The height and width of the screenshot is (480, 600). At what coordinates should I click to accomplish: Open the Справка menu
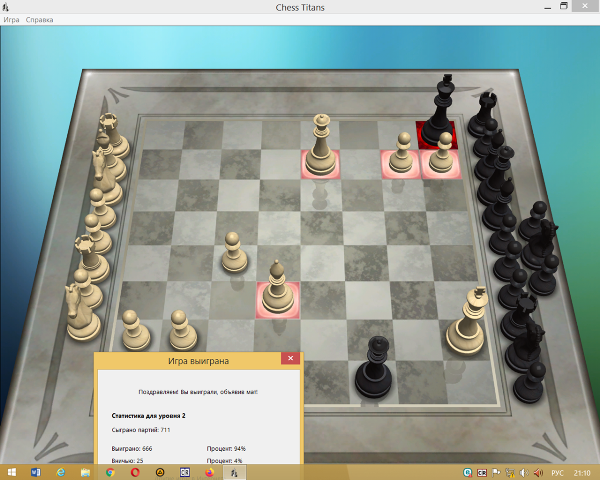pyautogui.click(x=40, y=20)
